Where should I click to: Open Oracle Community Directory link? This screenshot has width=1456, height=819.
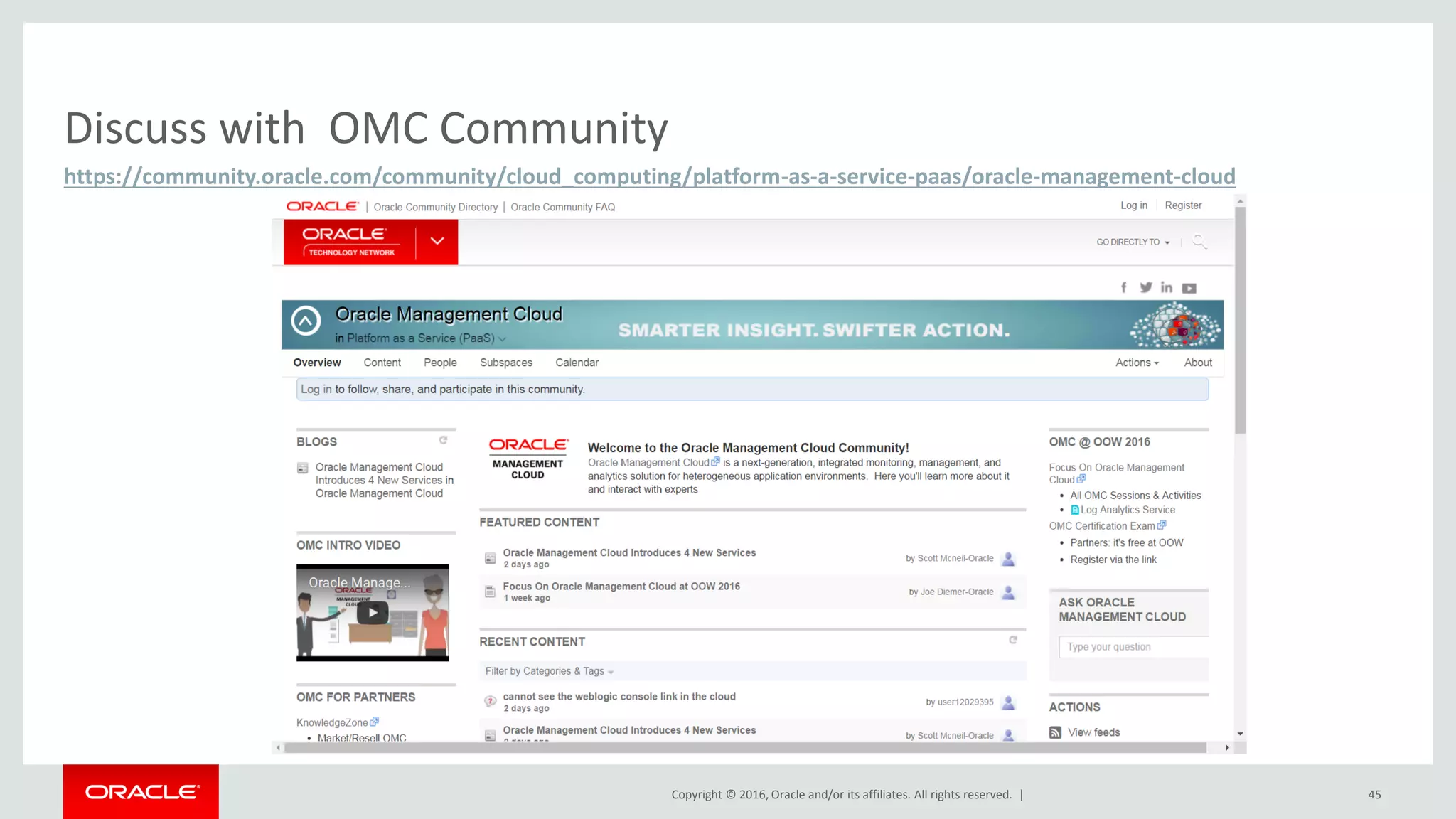point(435,207)
